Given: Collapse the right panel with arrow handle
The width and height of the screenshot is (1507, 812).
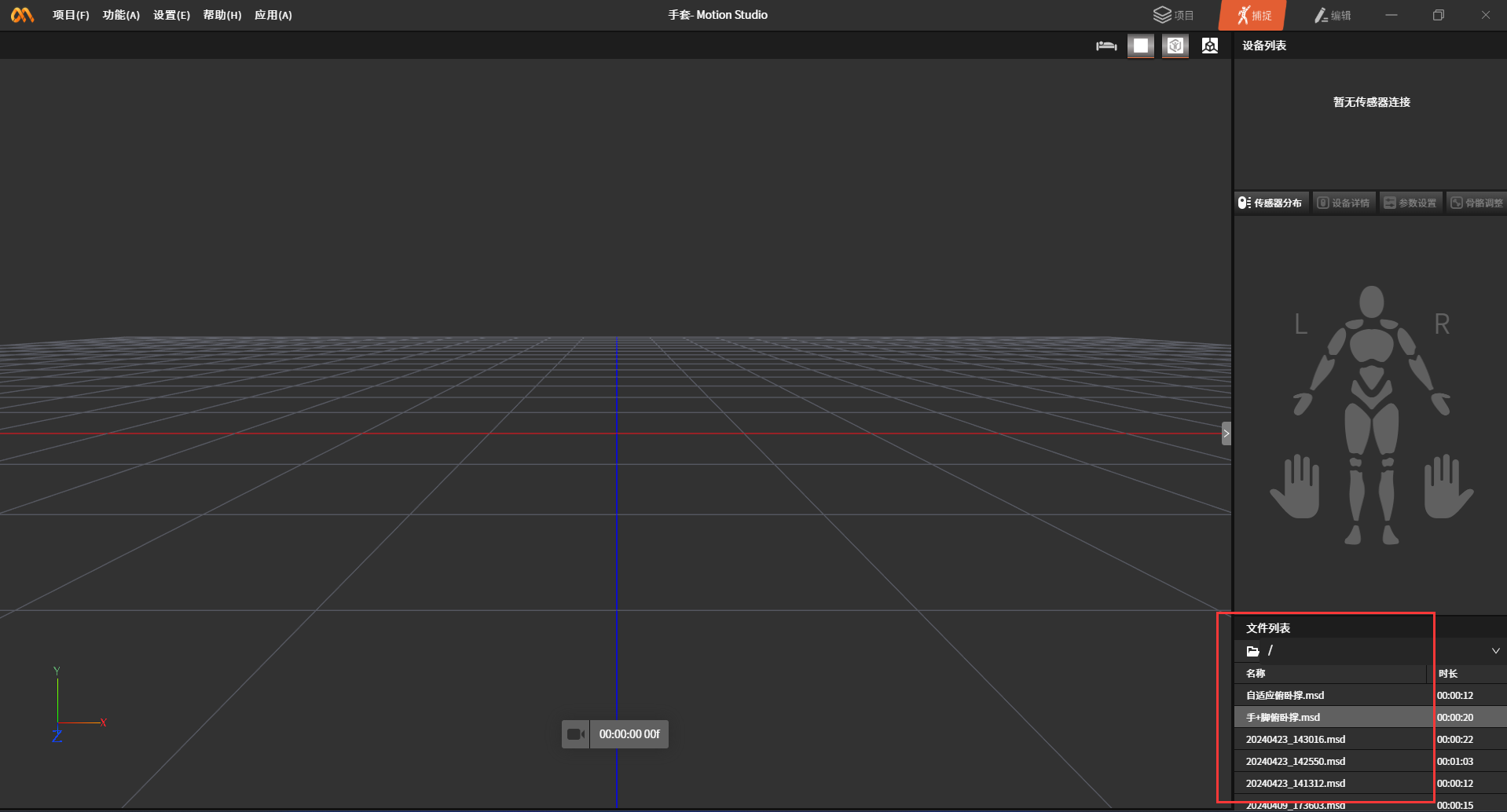Looking at the screenshot, I should (x=1226, y=433).
